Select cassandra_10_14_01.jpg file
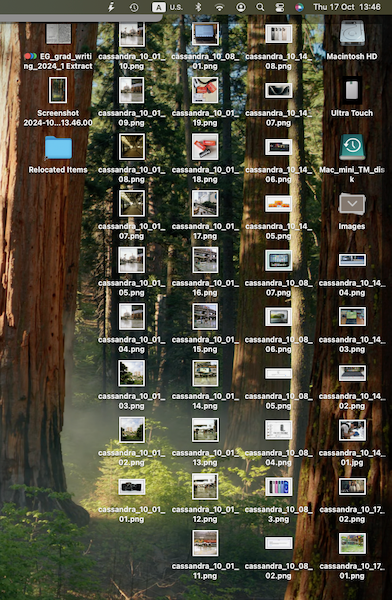This screenshot has height=600, width=392. pos(352,430)
